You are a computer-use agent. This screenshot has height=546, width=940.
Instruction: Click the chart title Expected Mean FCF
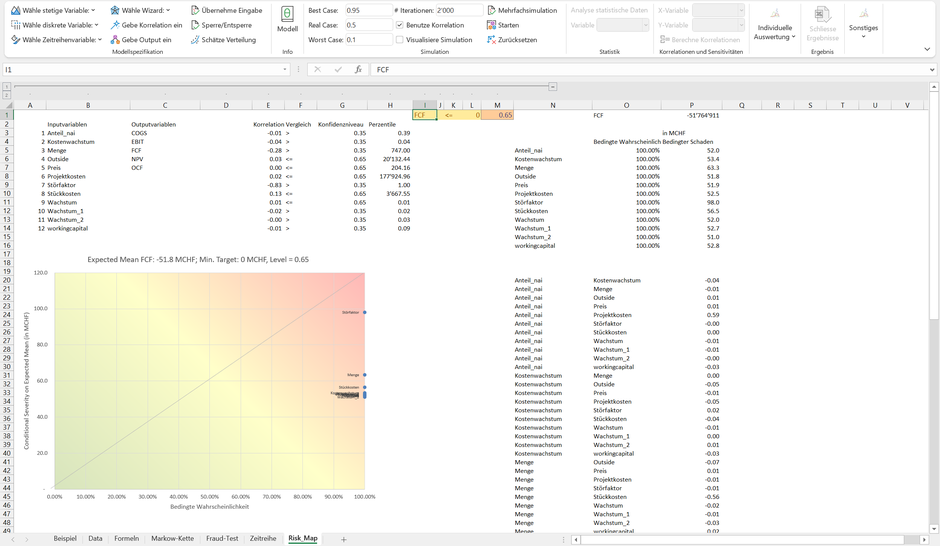(198, 260)
